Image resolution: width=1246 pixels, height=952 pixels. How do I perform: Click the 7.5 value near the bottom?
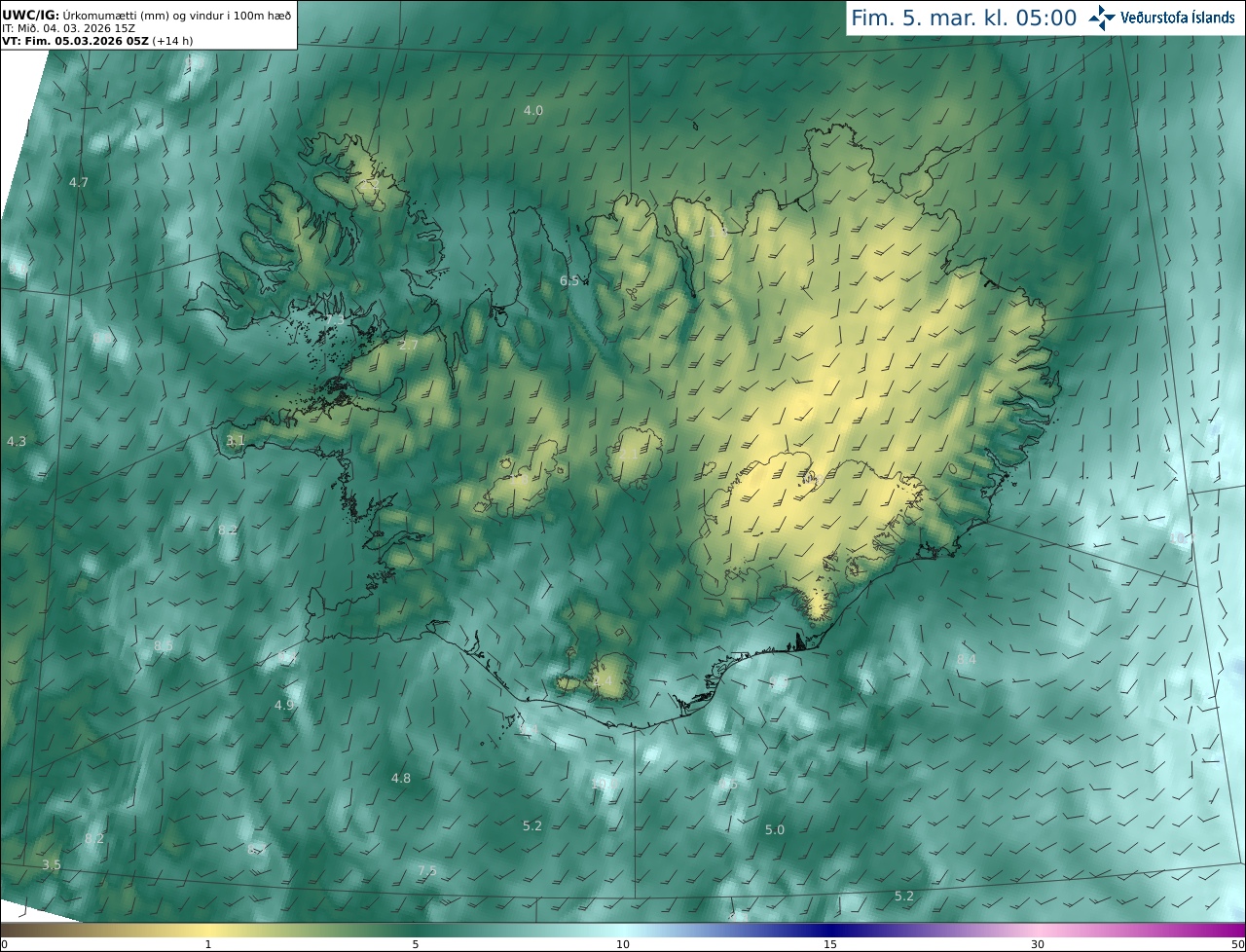coord(427,870)
